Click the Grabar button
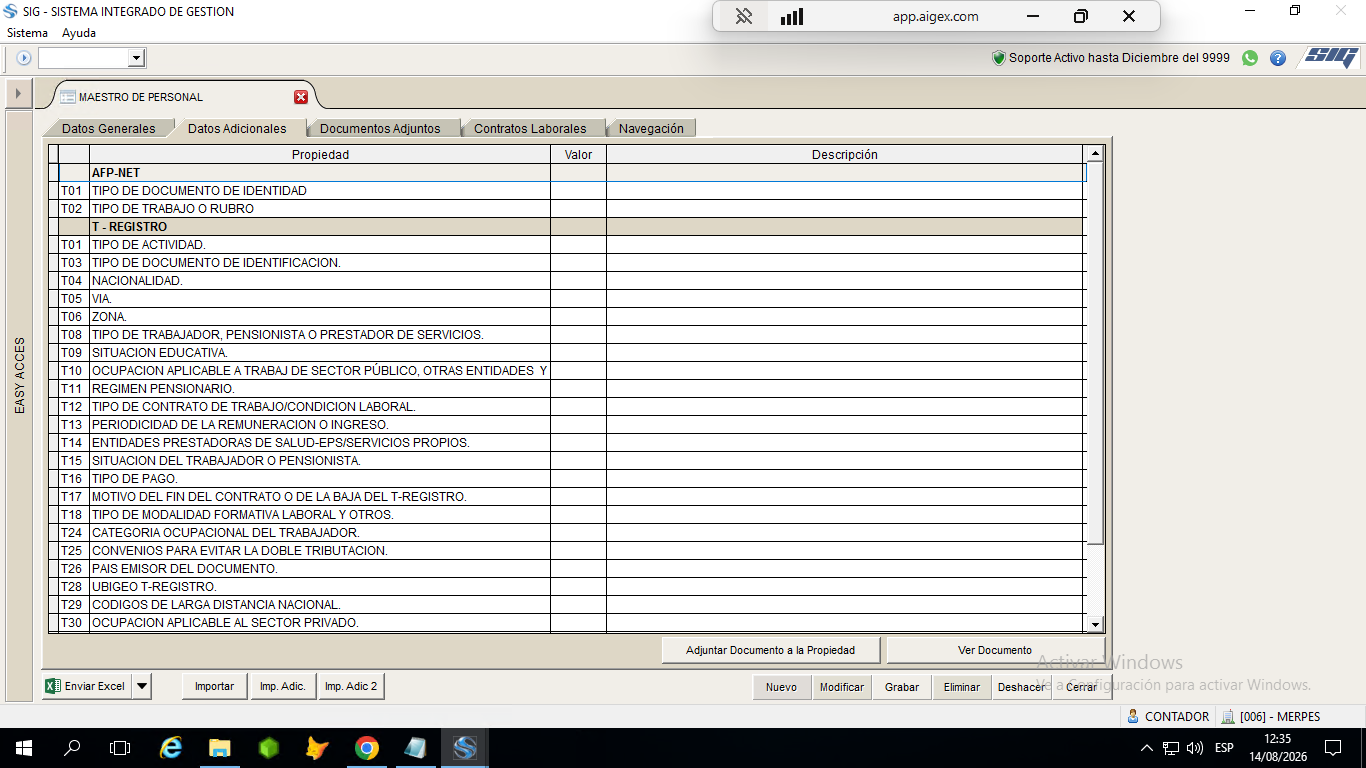1366x768 pixels. point(902,687)
